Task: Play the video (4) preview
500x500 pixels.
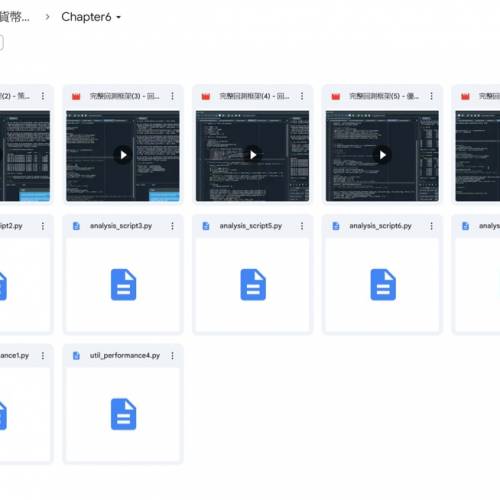Action: coord(252,156)
